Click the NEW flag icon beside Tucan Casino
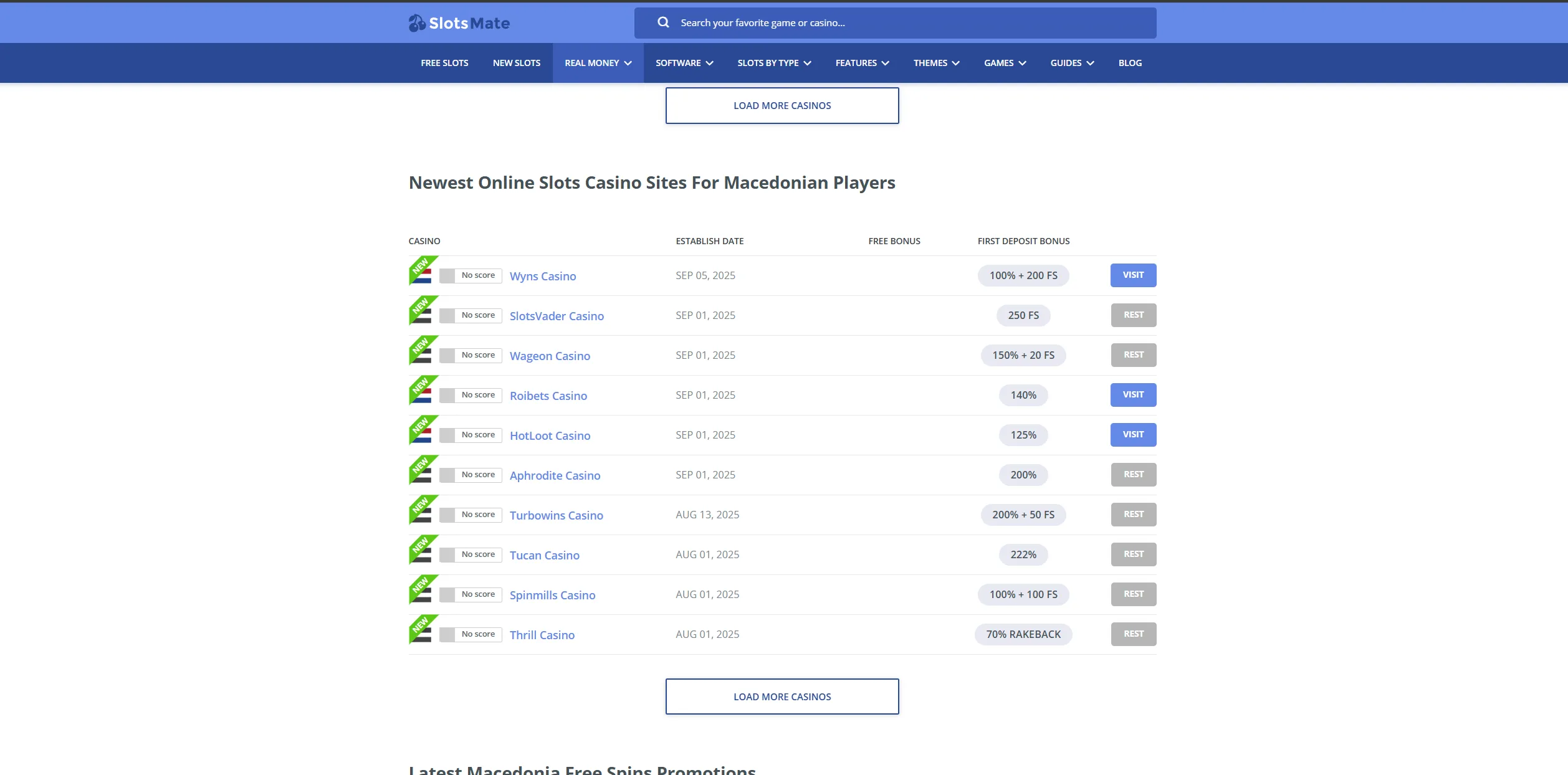 [423, 549]
